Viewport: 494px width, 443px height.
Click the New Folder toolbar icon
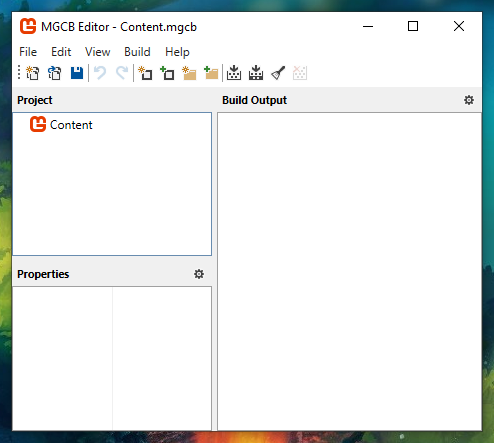pyautogui.click(x=189, y=73)
